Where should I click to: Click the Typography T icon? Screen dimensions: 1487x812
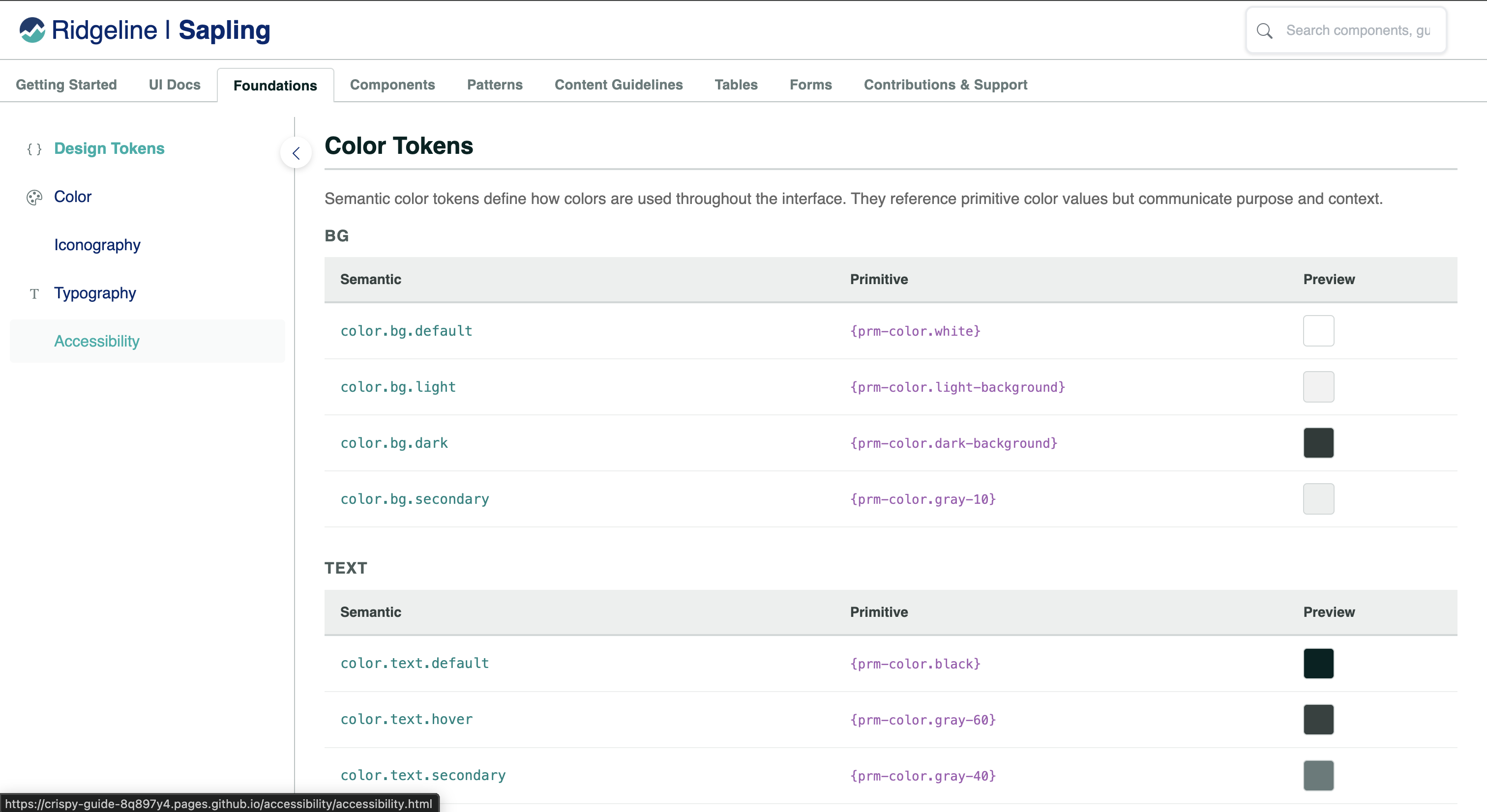34,294
